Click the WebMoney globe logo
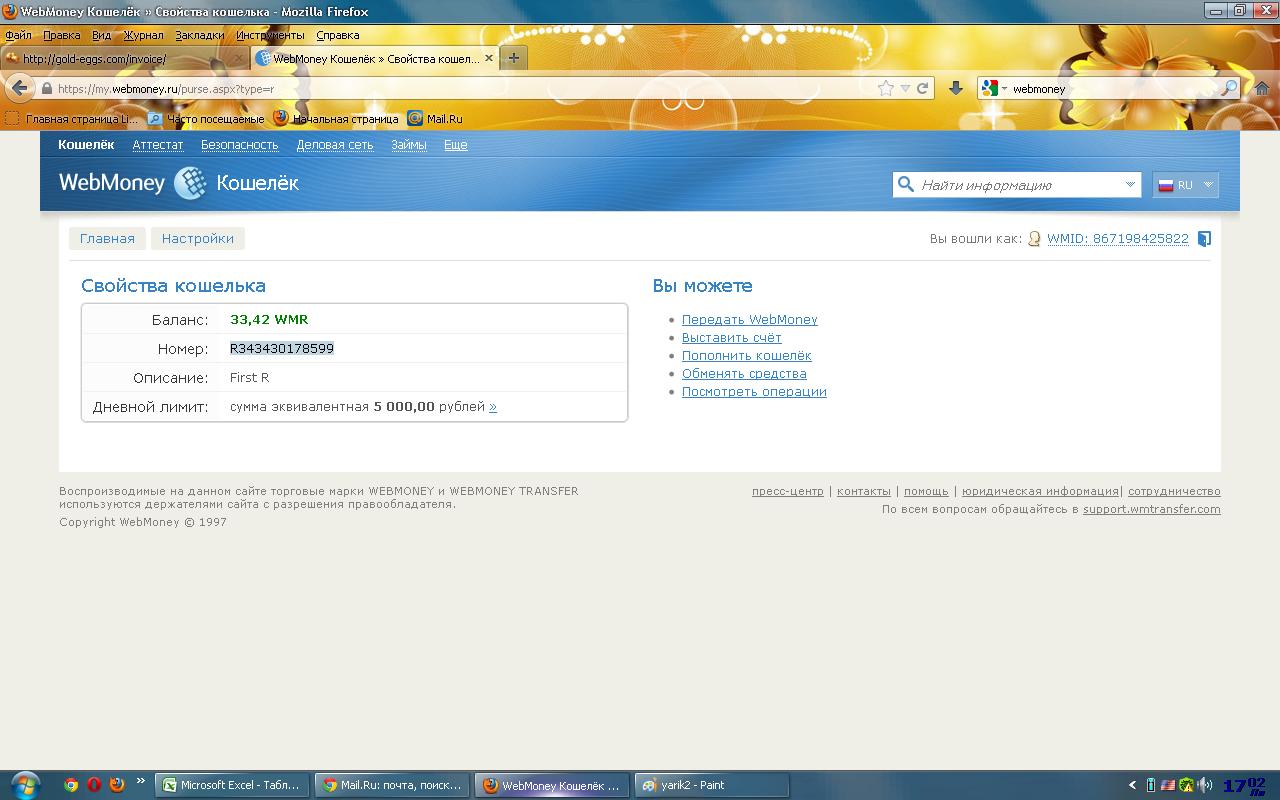The image size is (1280, 800). [x=190, y=183]
